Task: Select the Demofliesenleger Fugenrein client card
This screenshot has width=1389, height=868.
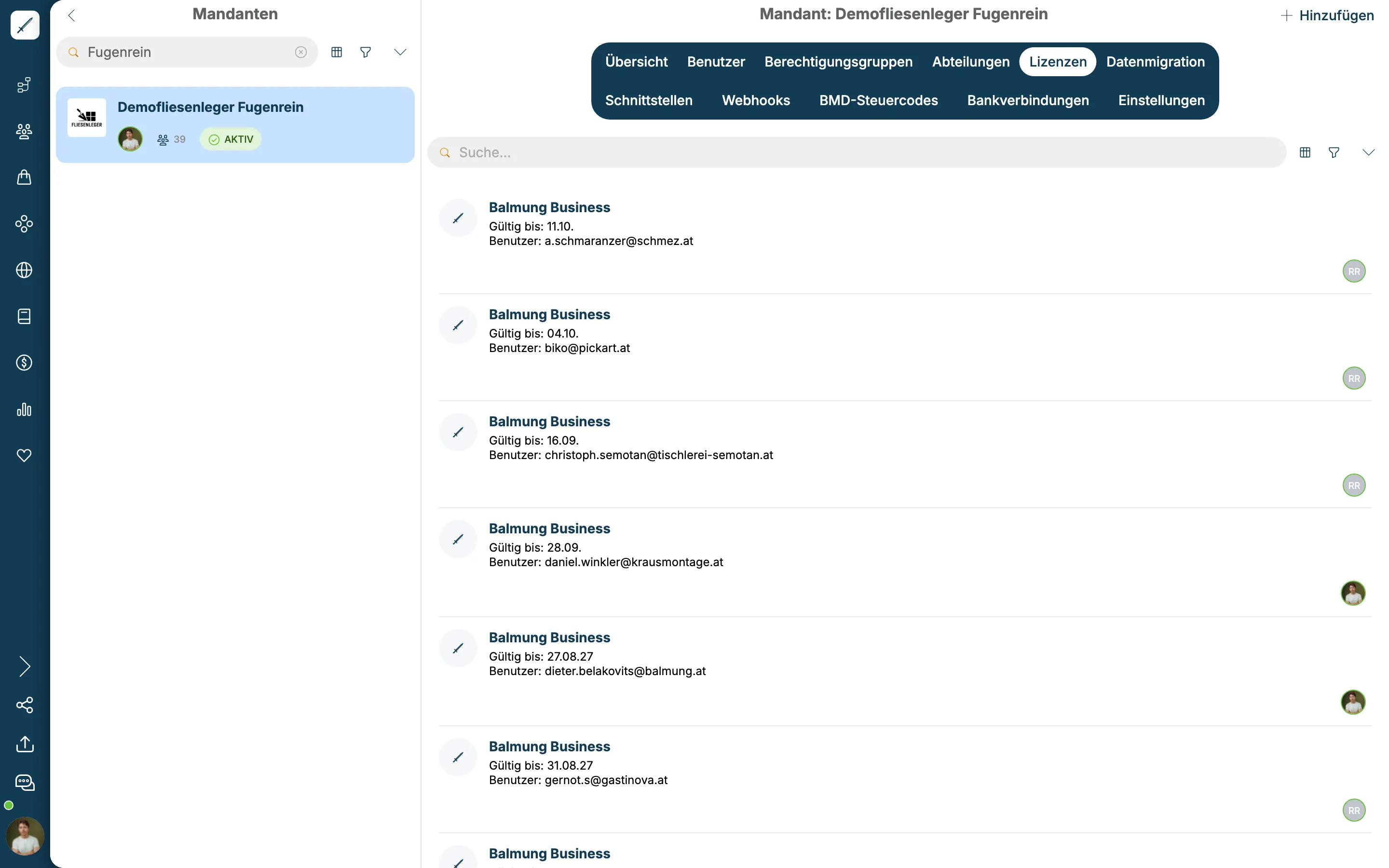Action: pyautogui.click(x=235, y=124)
